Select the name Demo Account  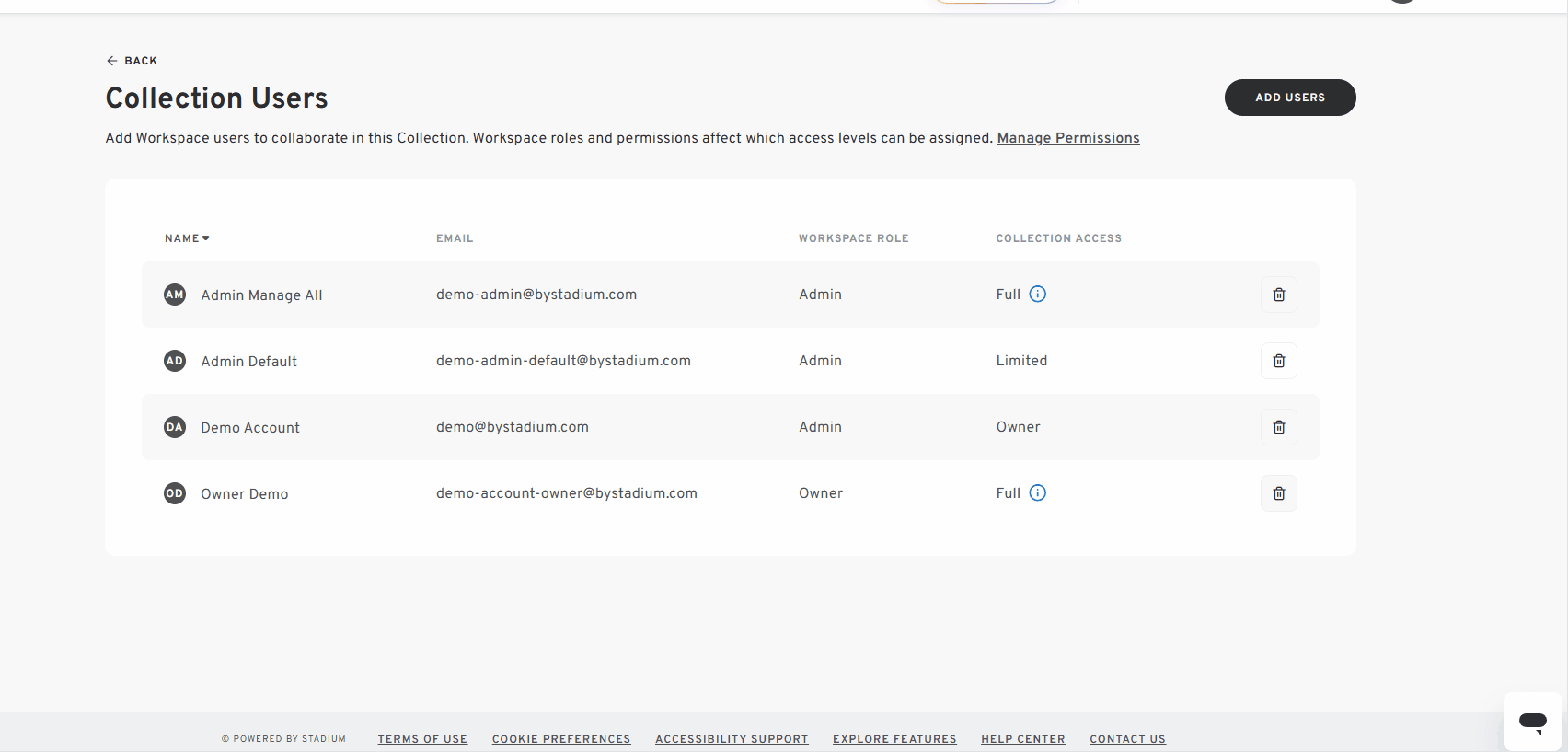coord(250,428)
